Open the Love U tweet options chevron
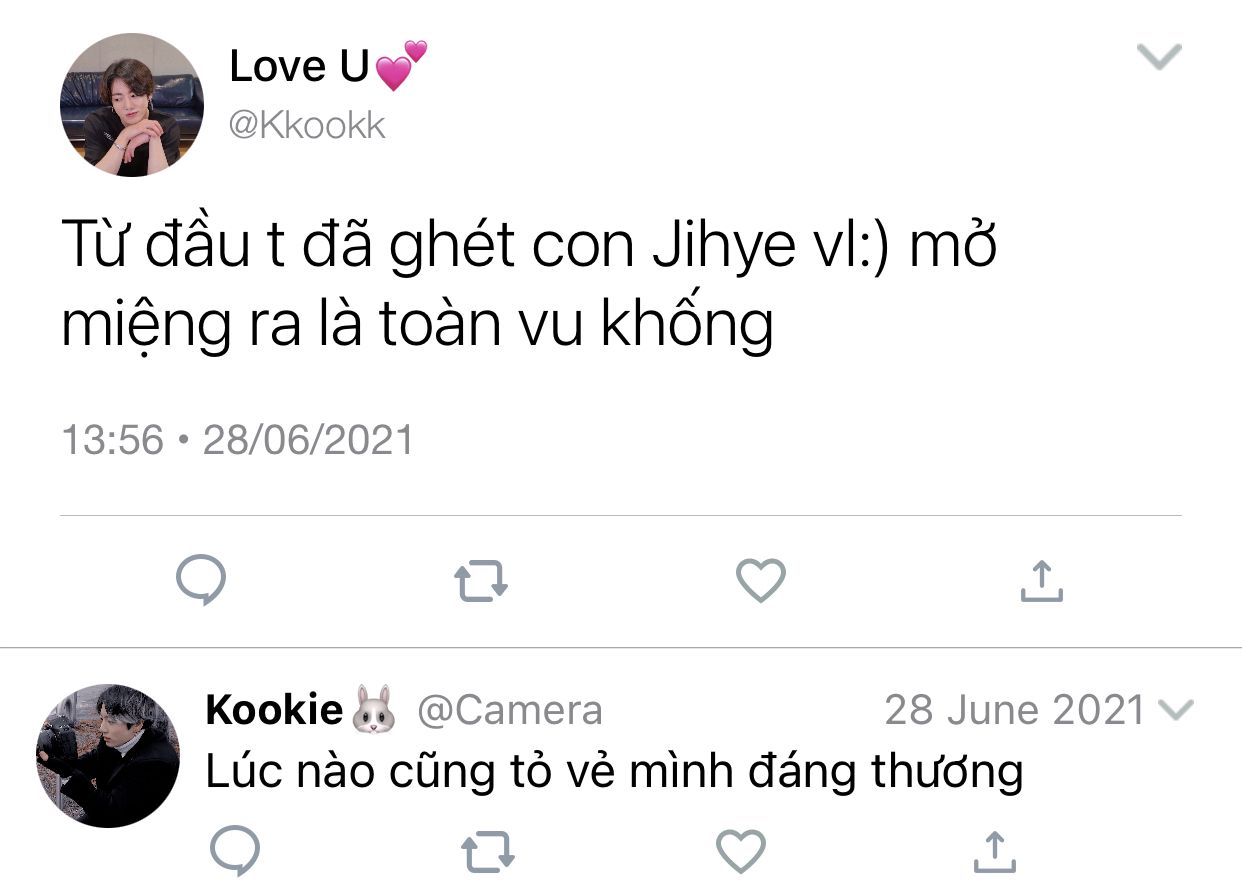 1160,58
